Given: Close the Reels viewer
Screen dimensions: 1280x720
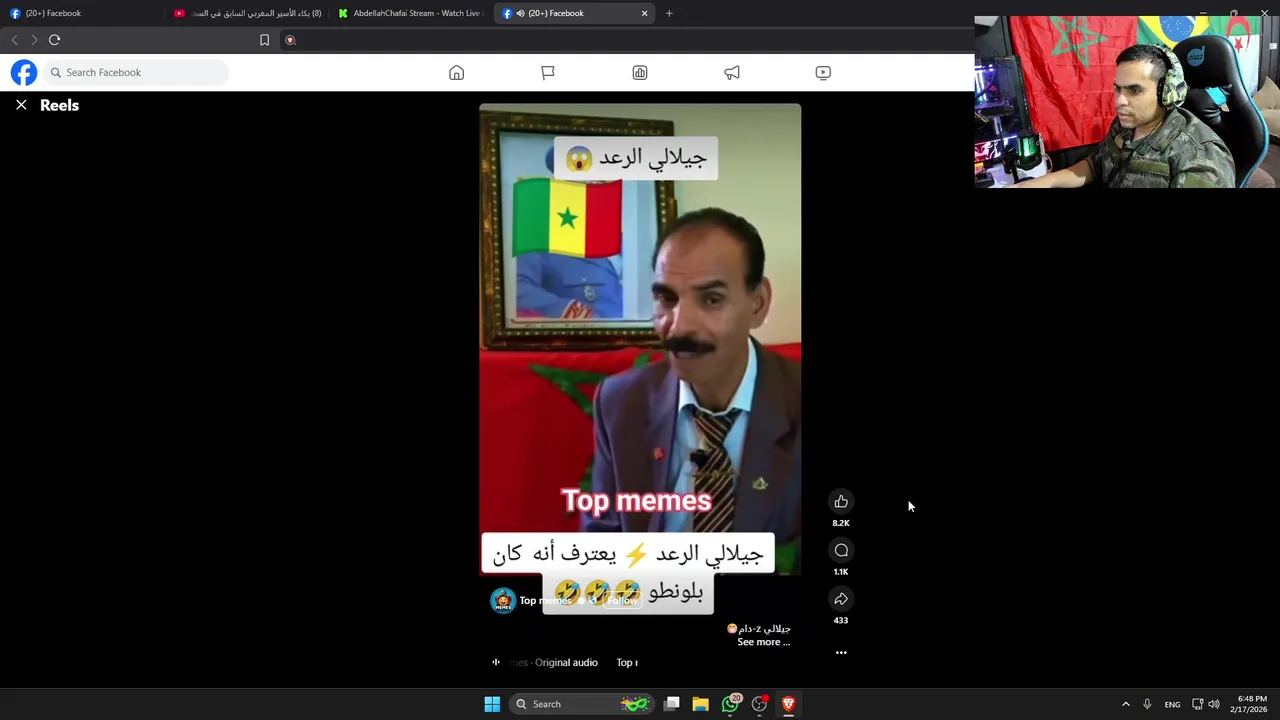Looking at the screenshot, I should click(x=21, y=105).
